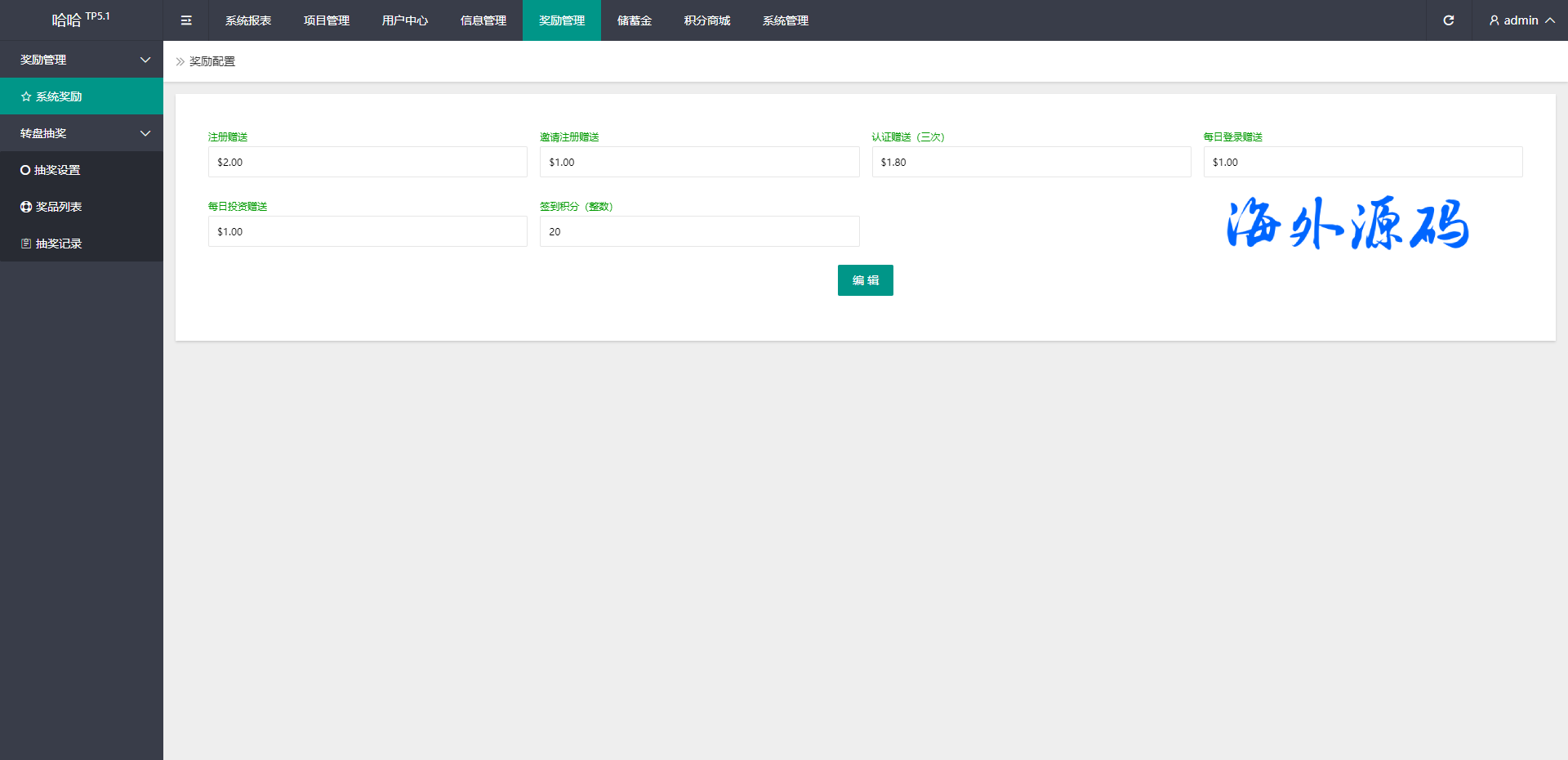Collapse the 转盘抽奖 sidebar group

click(x=145, y=133)
